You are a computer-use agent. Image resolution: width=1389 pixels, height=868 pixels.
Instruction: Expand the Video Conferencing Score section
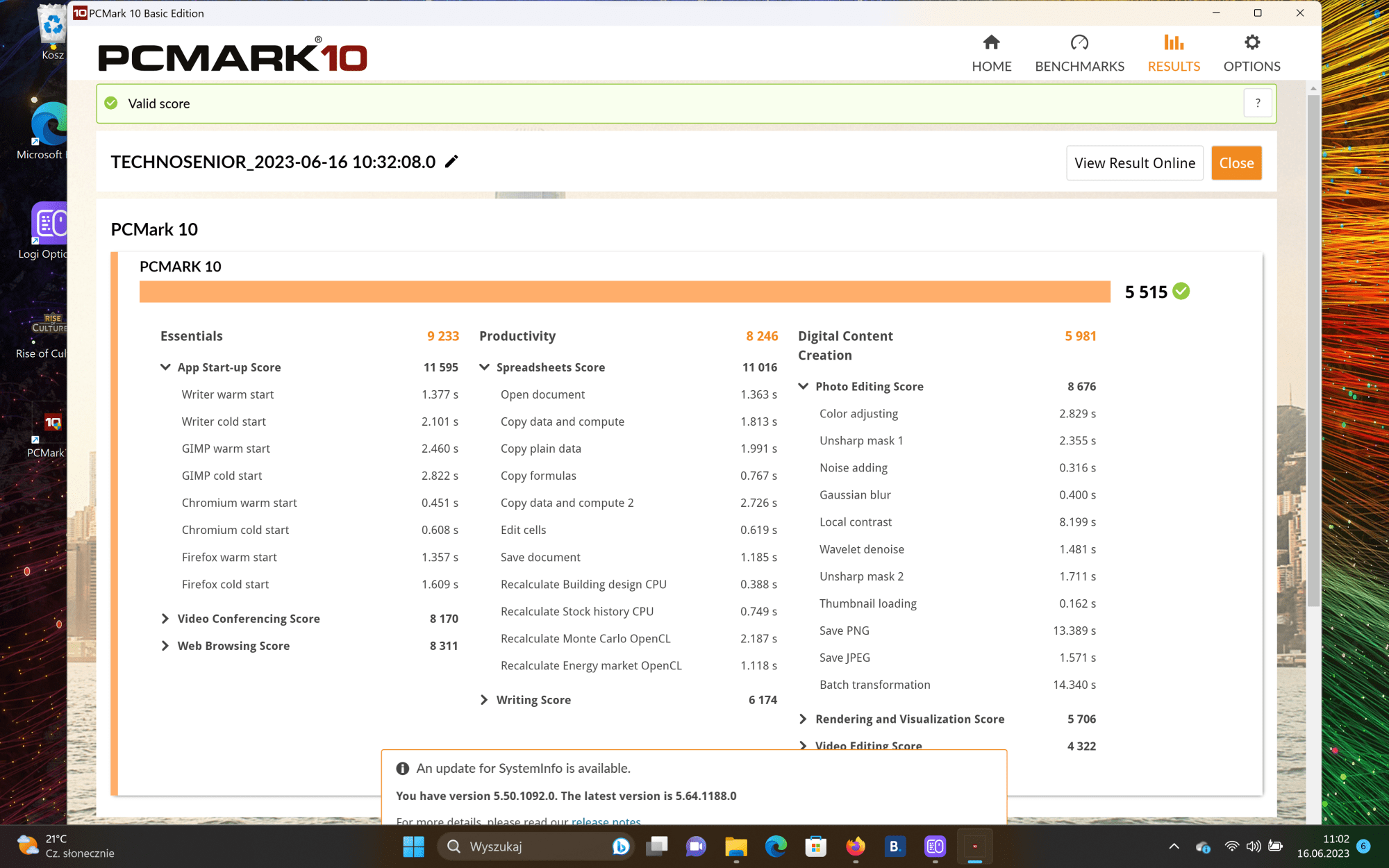tap(165, 619)
